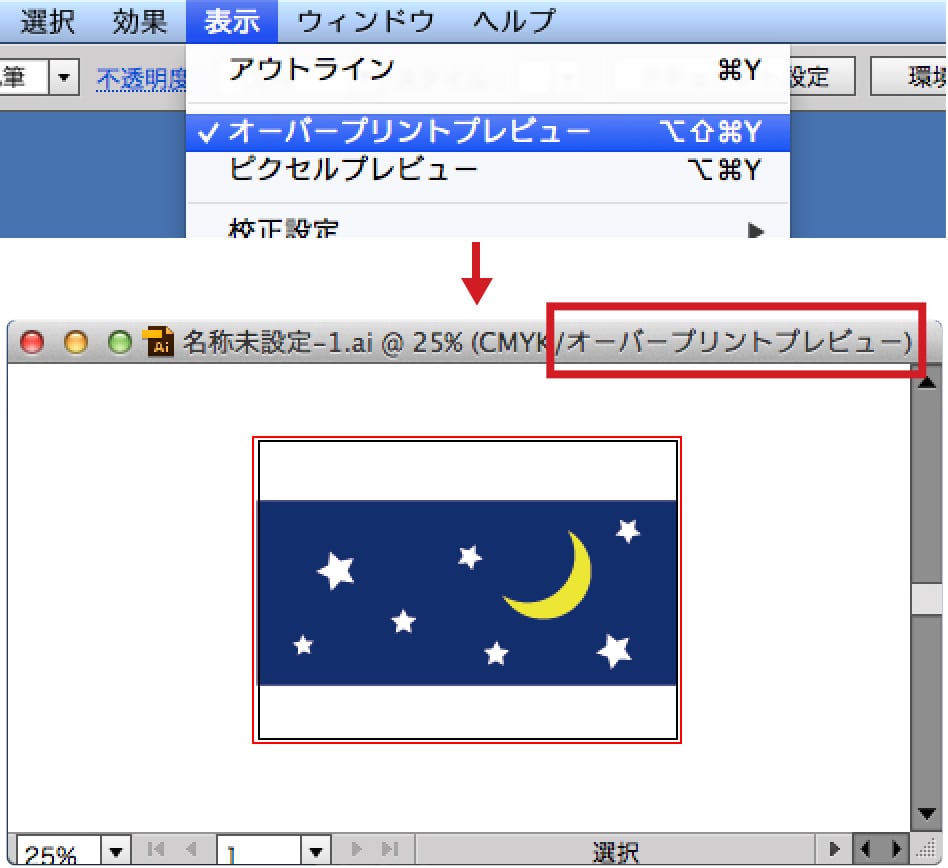
Task: Open the 25% zoom level dropdown
Action: coord(117,852)
